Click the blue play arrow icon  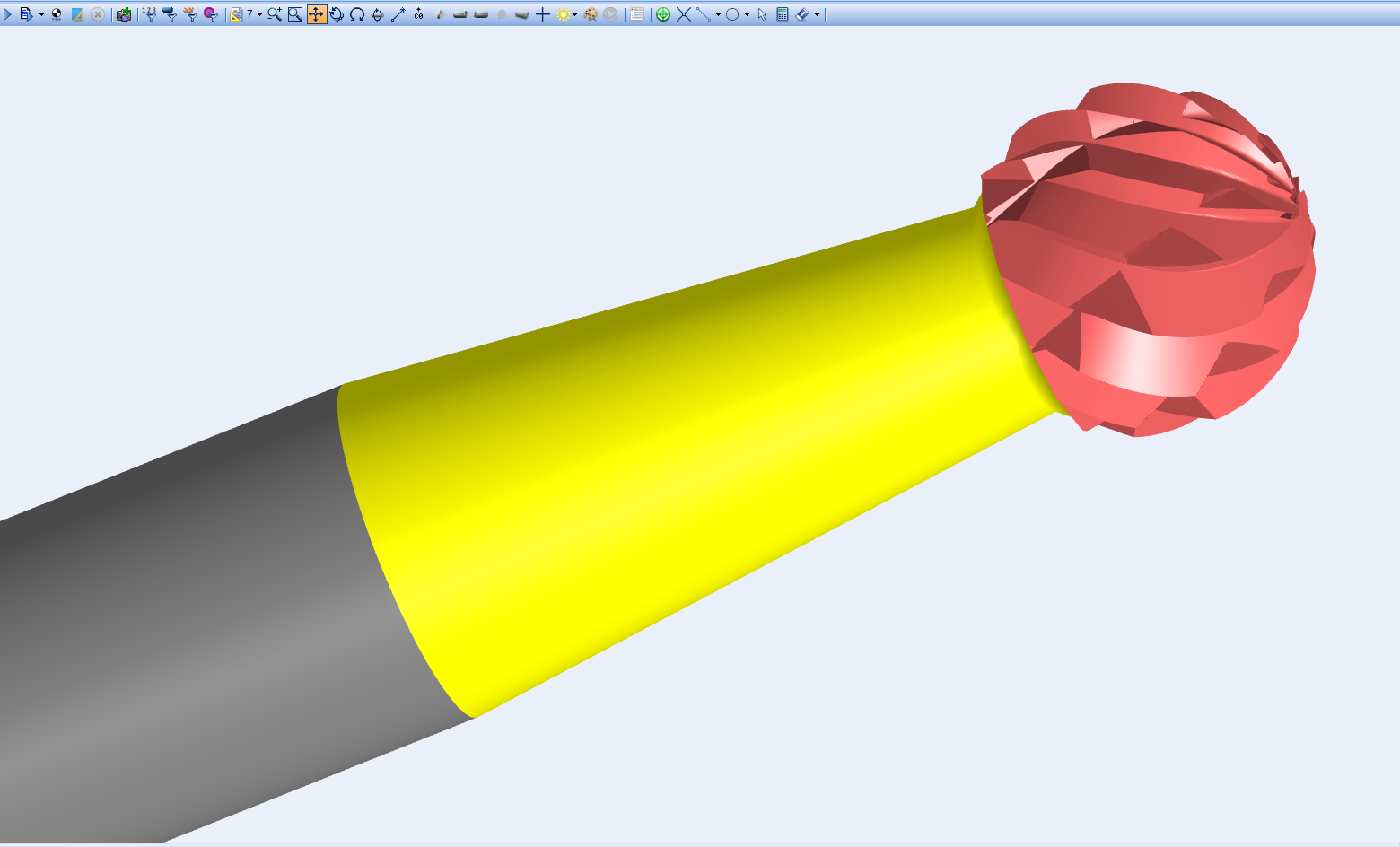(x=8, y=14)
